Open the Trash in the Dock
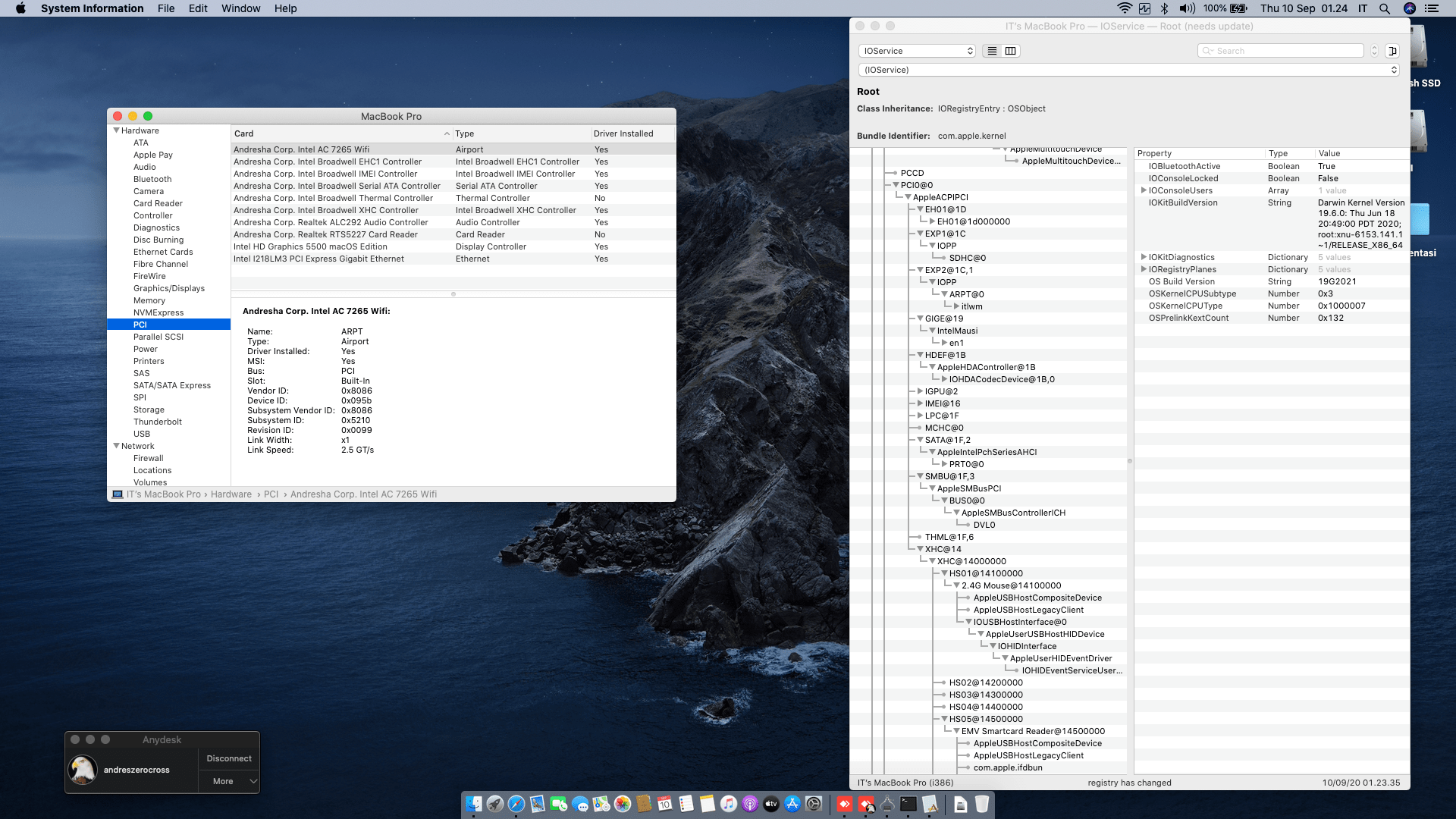Image resolution: width=1456 pixels, height=819 pixels. coord(982,804)
